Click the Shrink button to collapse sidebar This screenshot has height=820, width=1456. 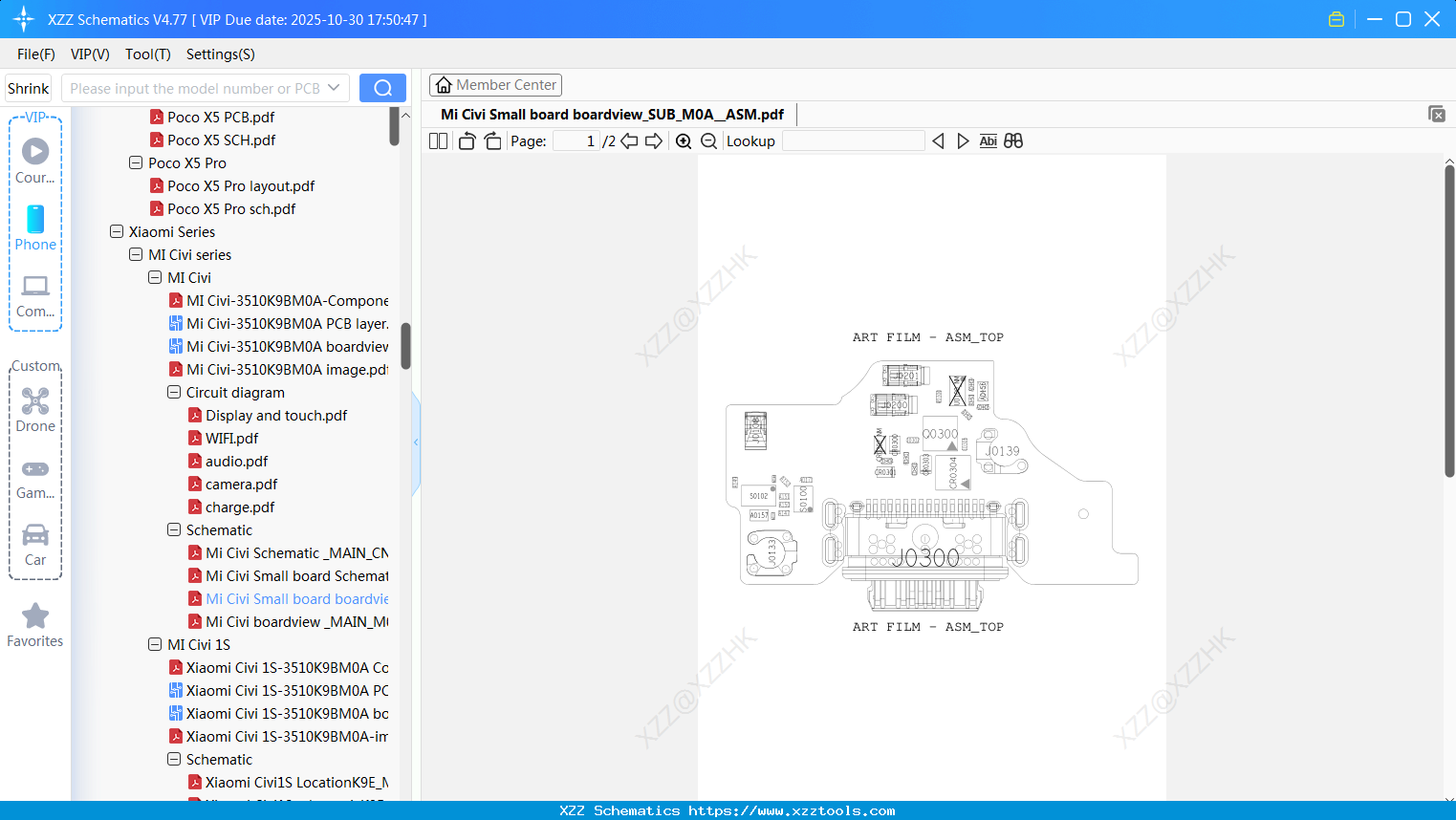coord(27,87)
